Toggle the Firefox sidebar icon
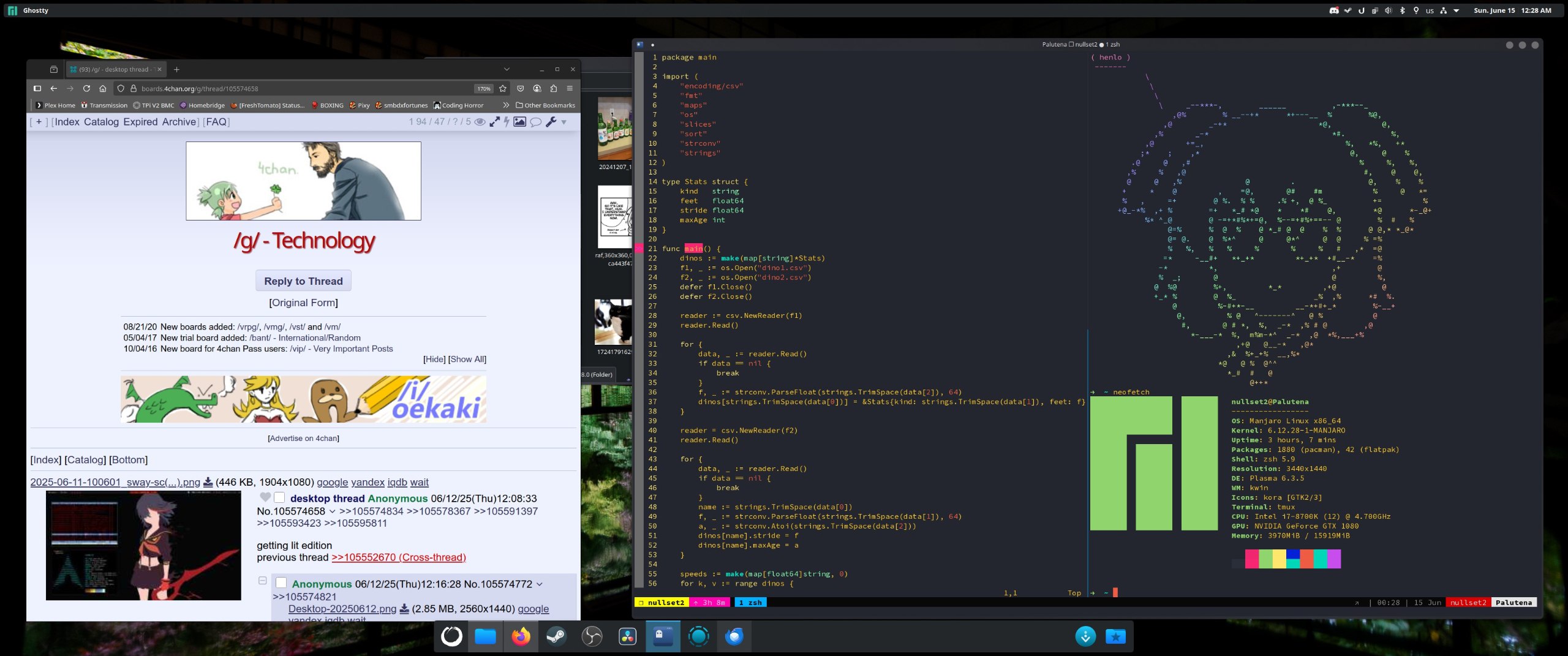The width and height of the screenshot is (1568, 656). [37, 88]
